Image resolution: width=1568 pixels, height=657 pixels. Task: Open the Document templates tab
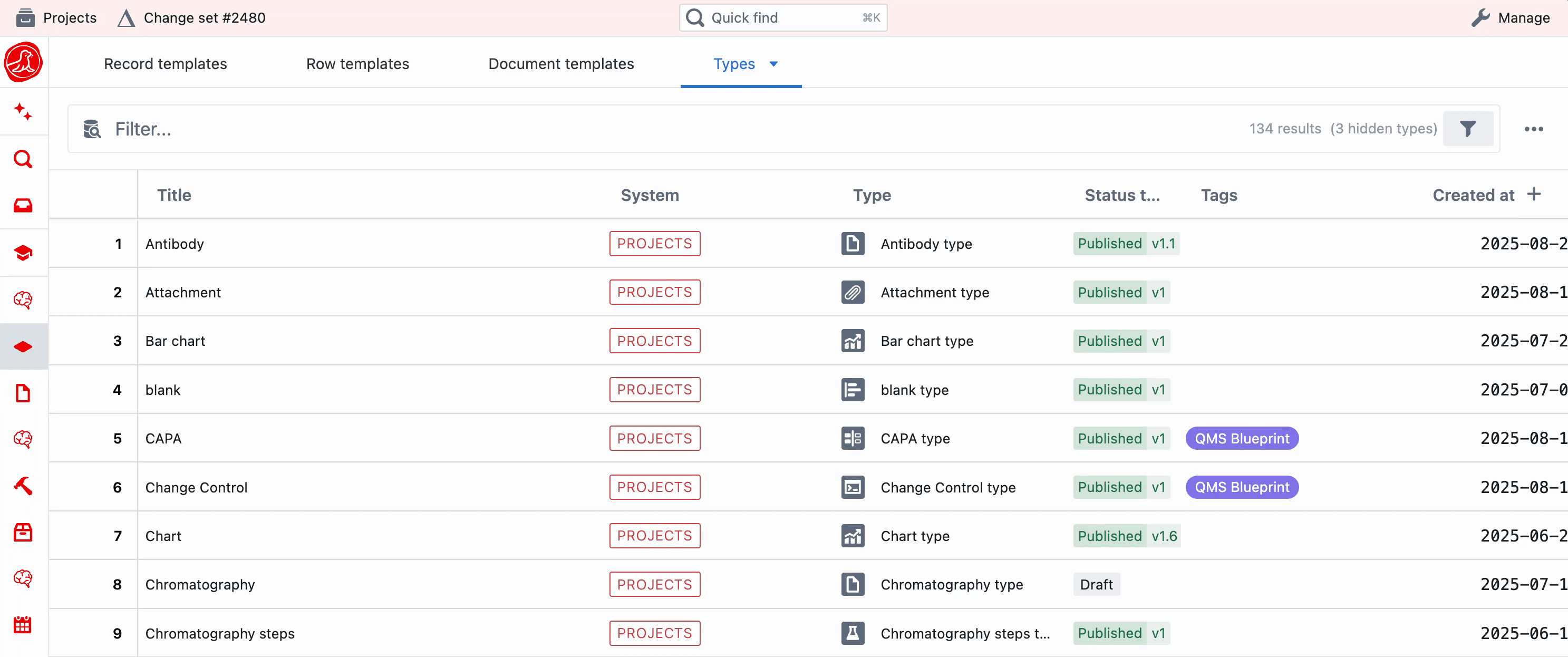coord(560,64)
